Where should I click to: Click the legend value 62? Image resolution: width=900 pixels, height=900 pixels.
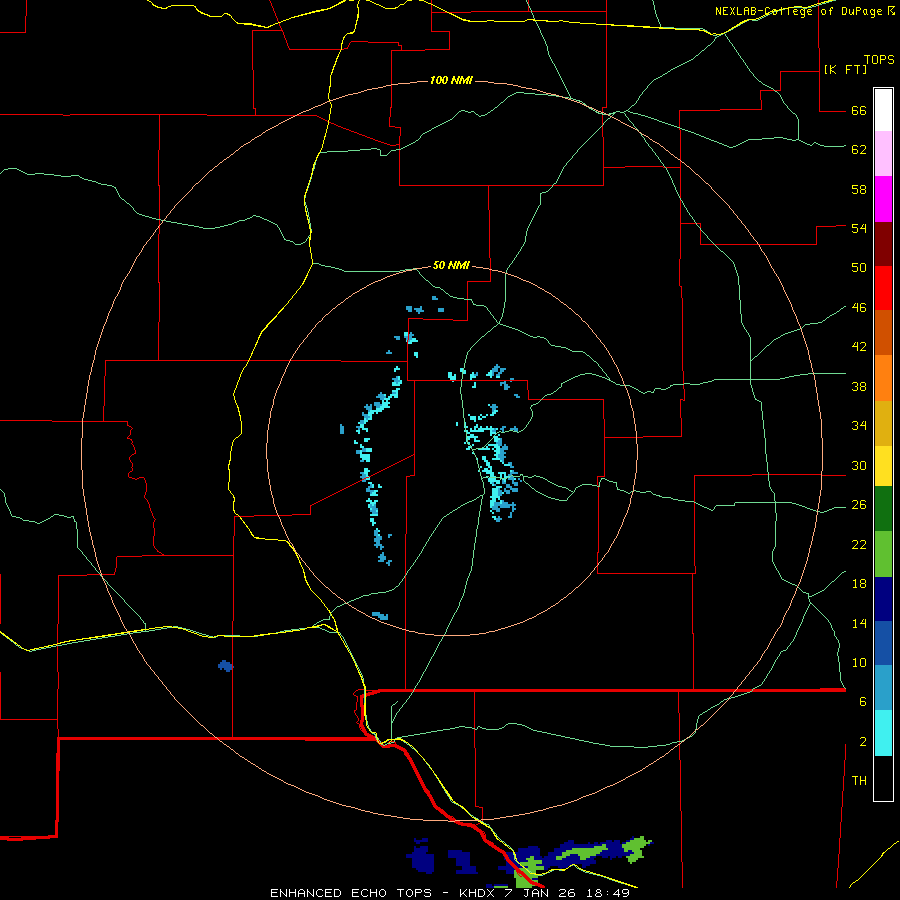point(859,150)
